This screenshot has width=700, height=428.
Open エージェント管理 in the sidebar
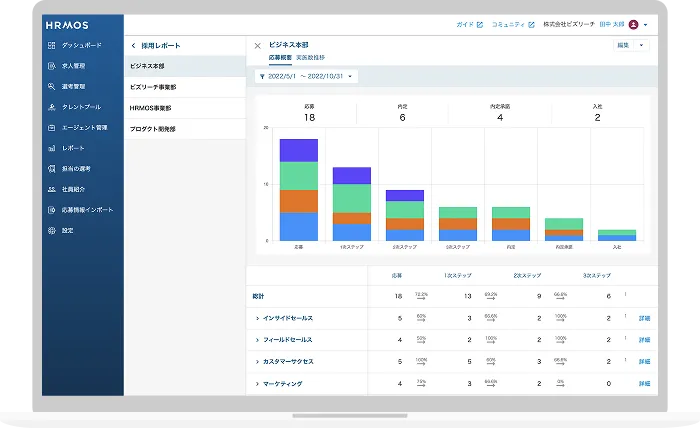(x=52, y=128)
